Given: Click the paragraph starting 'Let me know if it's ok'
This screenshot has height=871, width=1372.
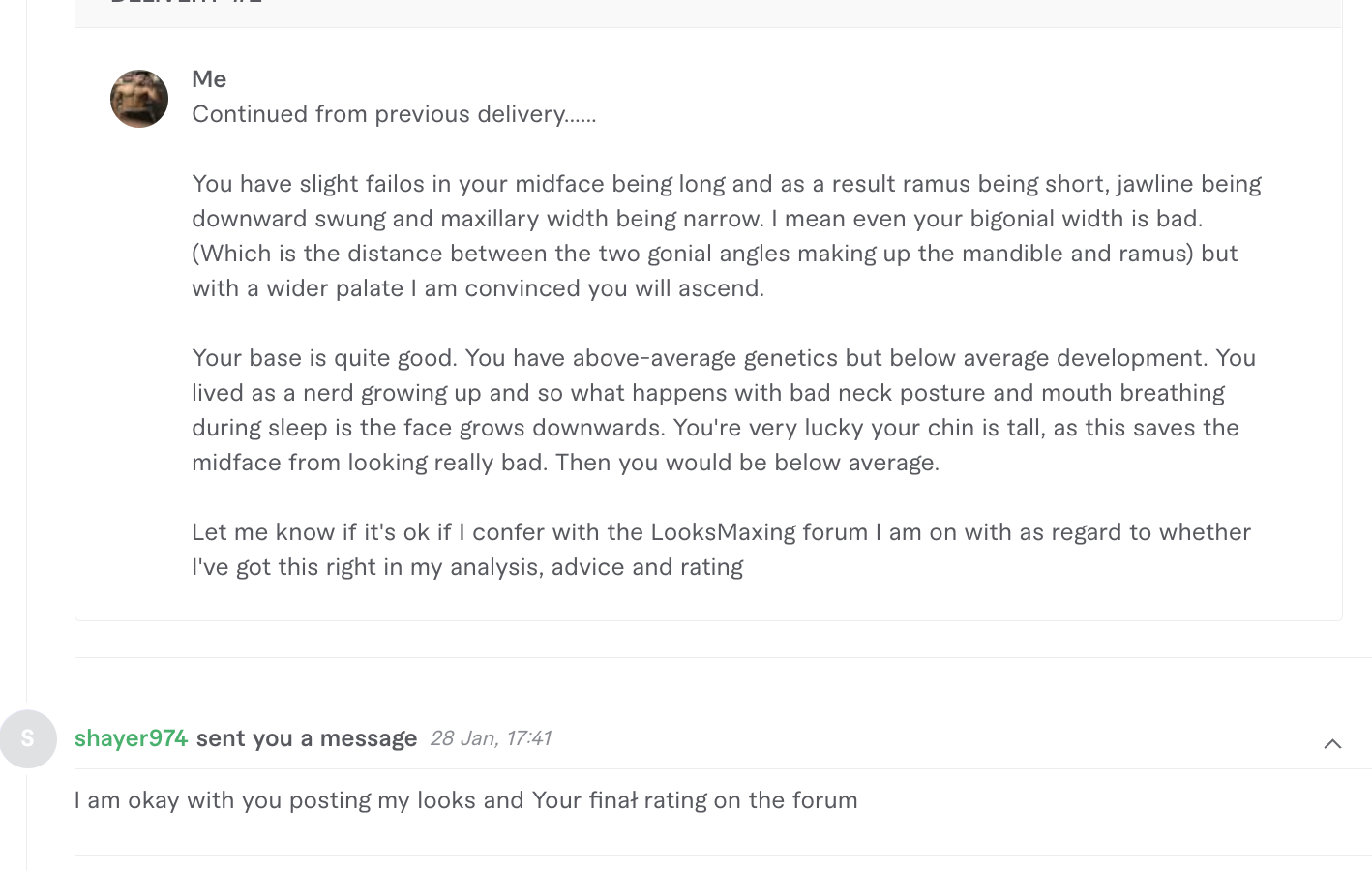Looking at the screenshot, I should pos(722,550).
